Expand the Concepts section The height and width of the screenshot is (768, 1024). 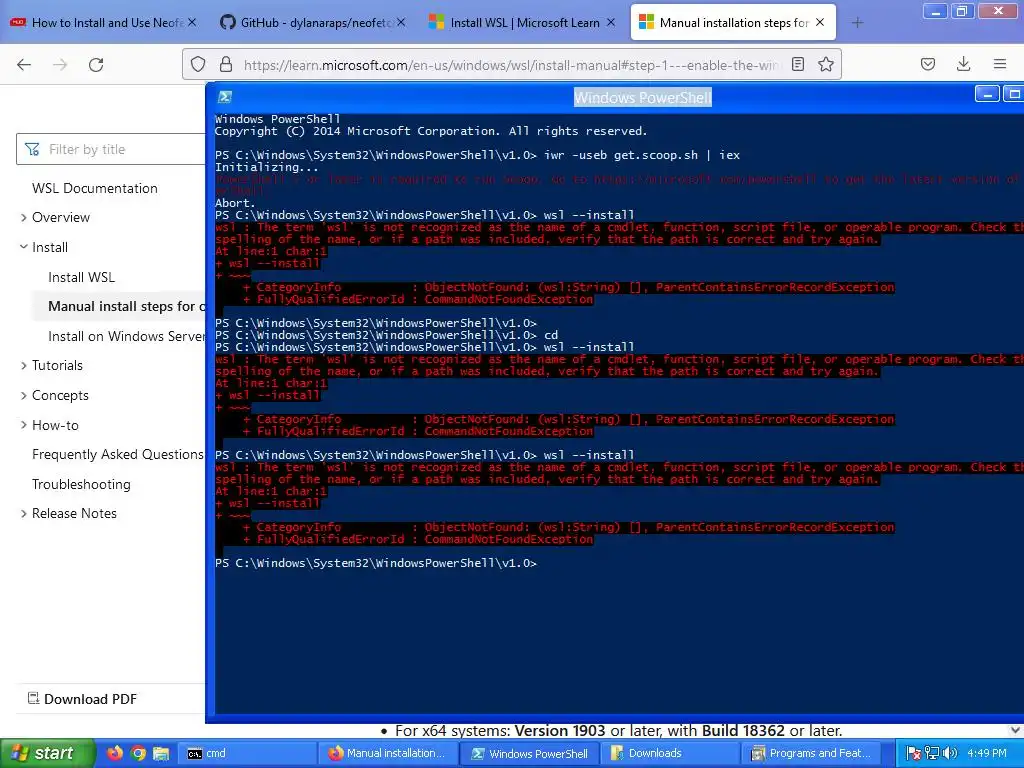[x=24, y=395]
